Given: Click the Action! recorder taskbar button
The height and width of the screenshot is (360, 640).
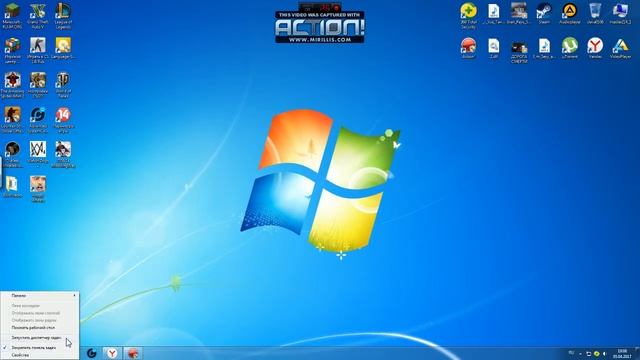Looking at the screenshot, I should click(133, 353).
